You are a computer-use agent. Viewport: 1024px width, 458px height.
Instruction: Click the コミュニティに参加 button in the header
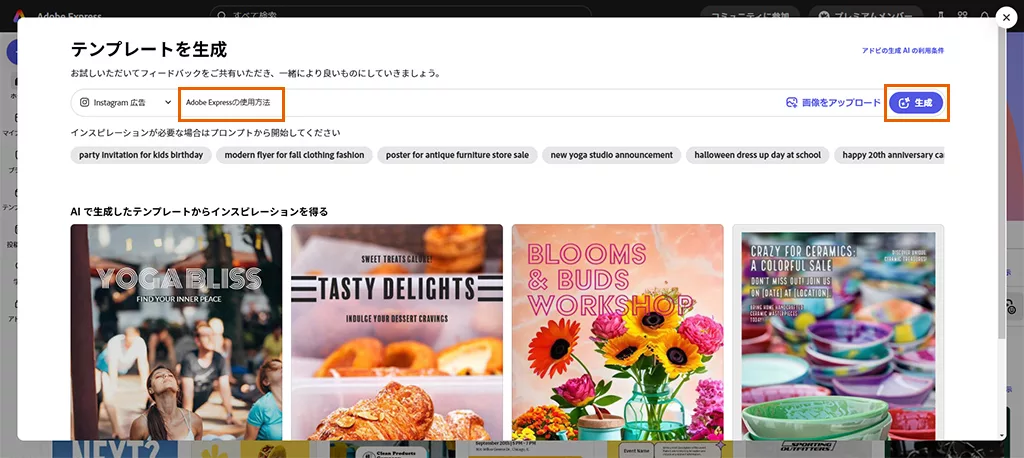pos(750,14)
